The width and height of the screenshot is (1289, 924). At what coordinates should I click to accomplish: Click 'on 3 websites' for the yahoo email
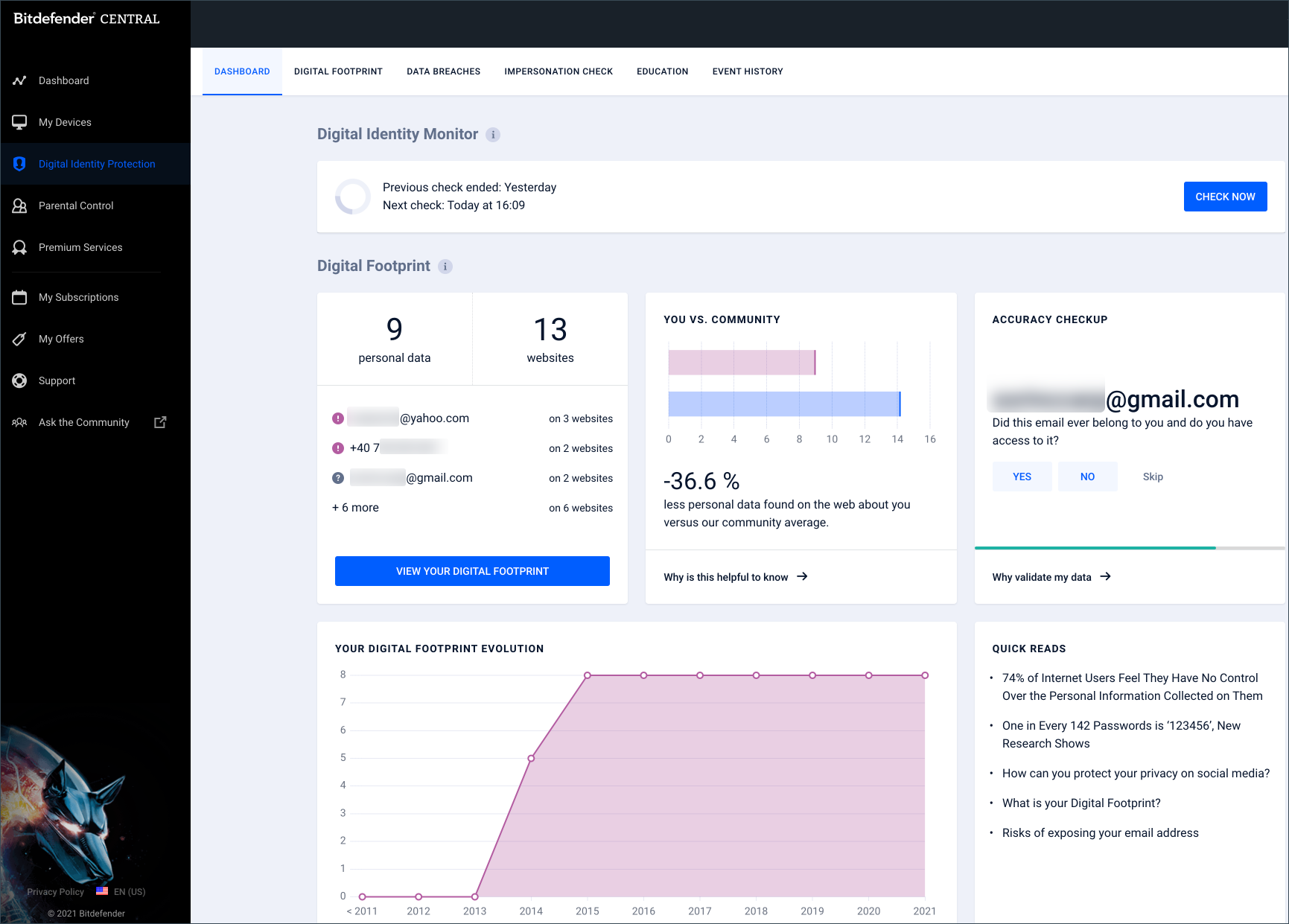click(581, 419)
